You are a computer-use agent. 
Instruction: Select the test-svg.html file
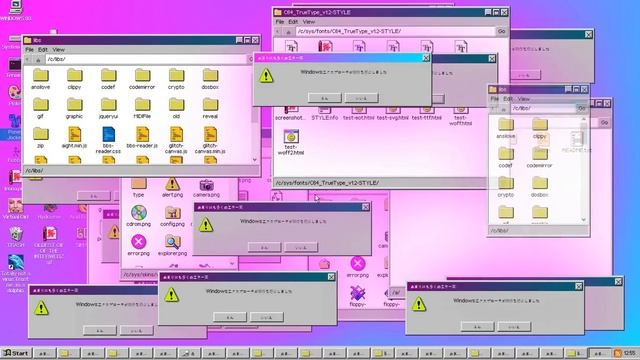(x=393, y=113)
